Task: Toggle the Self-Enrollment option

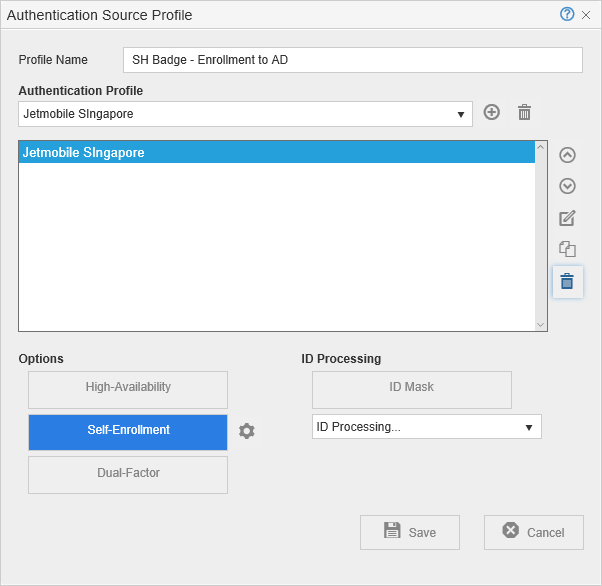Action: coord(128,432)
